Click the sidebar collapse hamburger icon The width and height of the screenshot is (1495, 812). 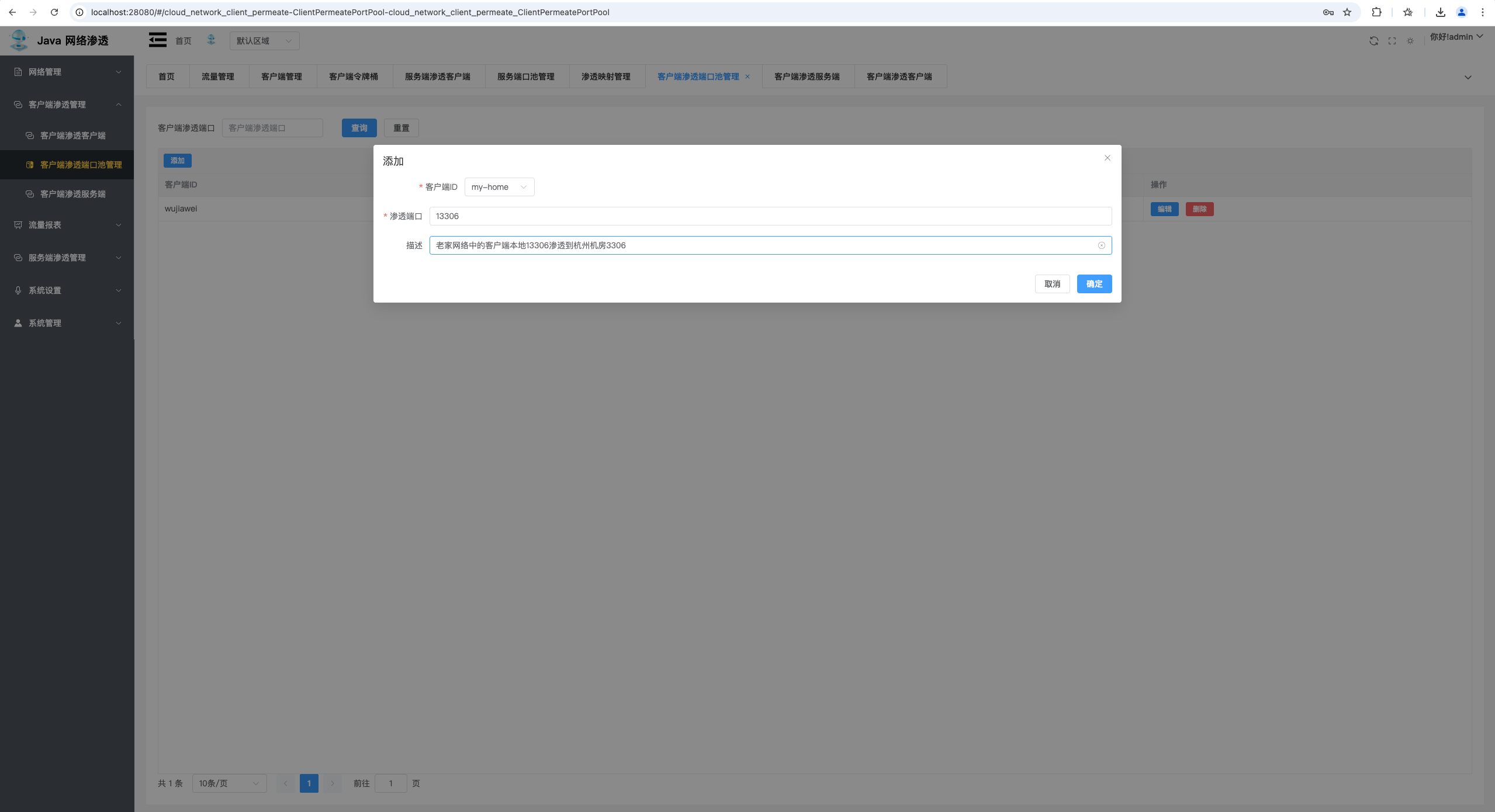157,40
